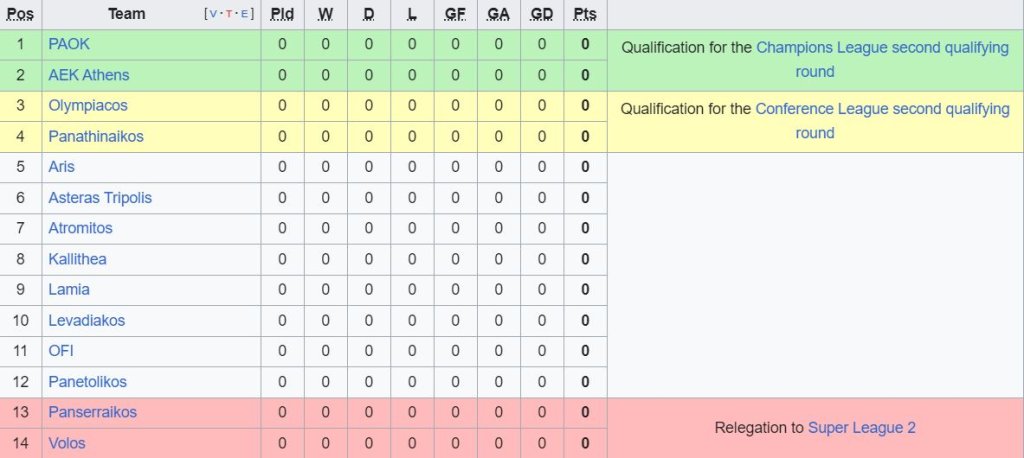1024x458 pixels.
Task: Click the Panetolikos team link
Action: point(87,382)
